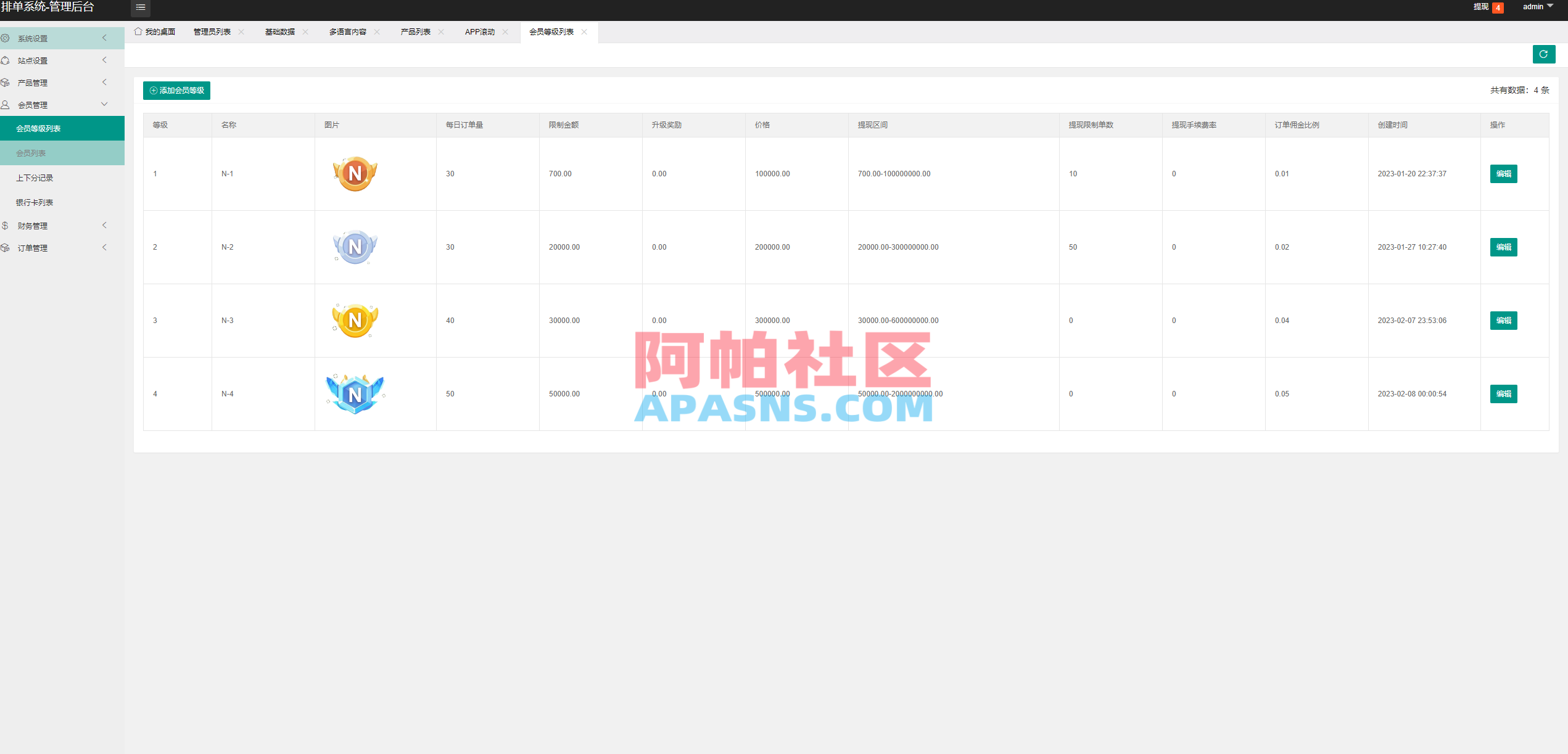Image resolution: width=1568 pixels, height=754 pixels.
Task: Click the 添加会员等级 button
Action: [x=176, y=90]
